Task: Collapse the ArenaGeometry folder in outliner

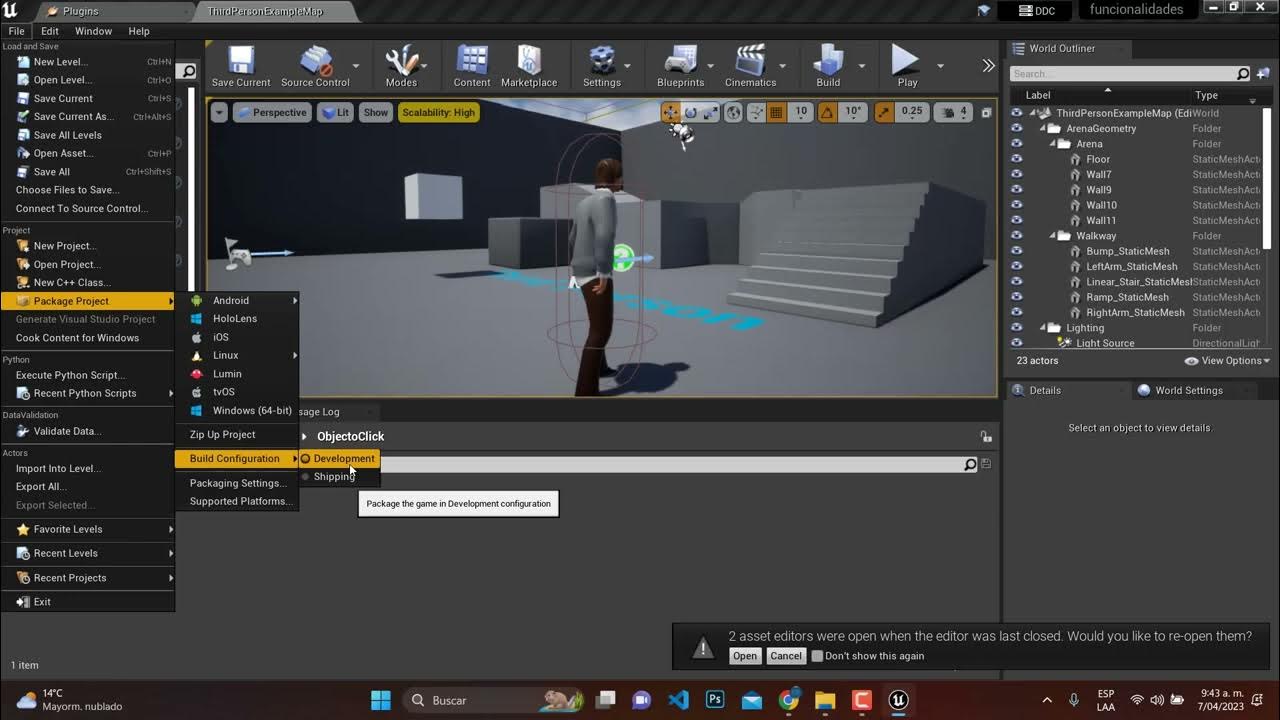Action: pos(1042,128)
